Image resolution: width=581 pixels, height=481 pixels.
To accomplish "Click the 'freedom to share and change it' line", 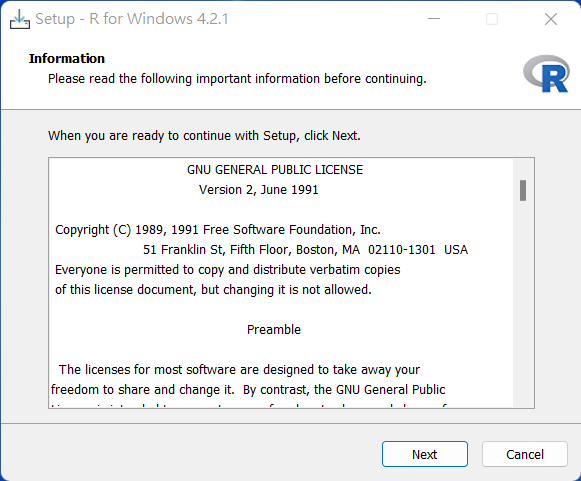I will click(248, 390).
